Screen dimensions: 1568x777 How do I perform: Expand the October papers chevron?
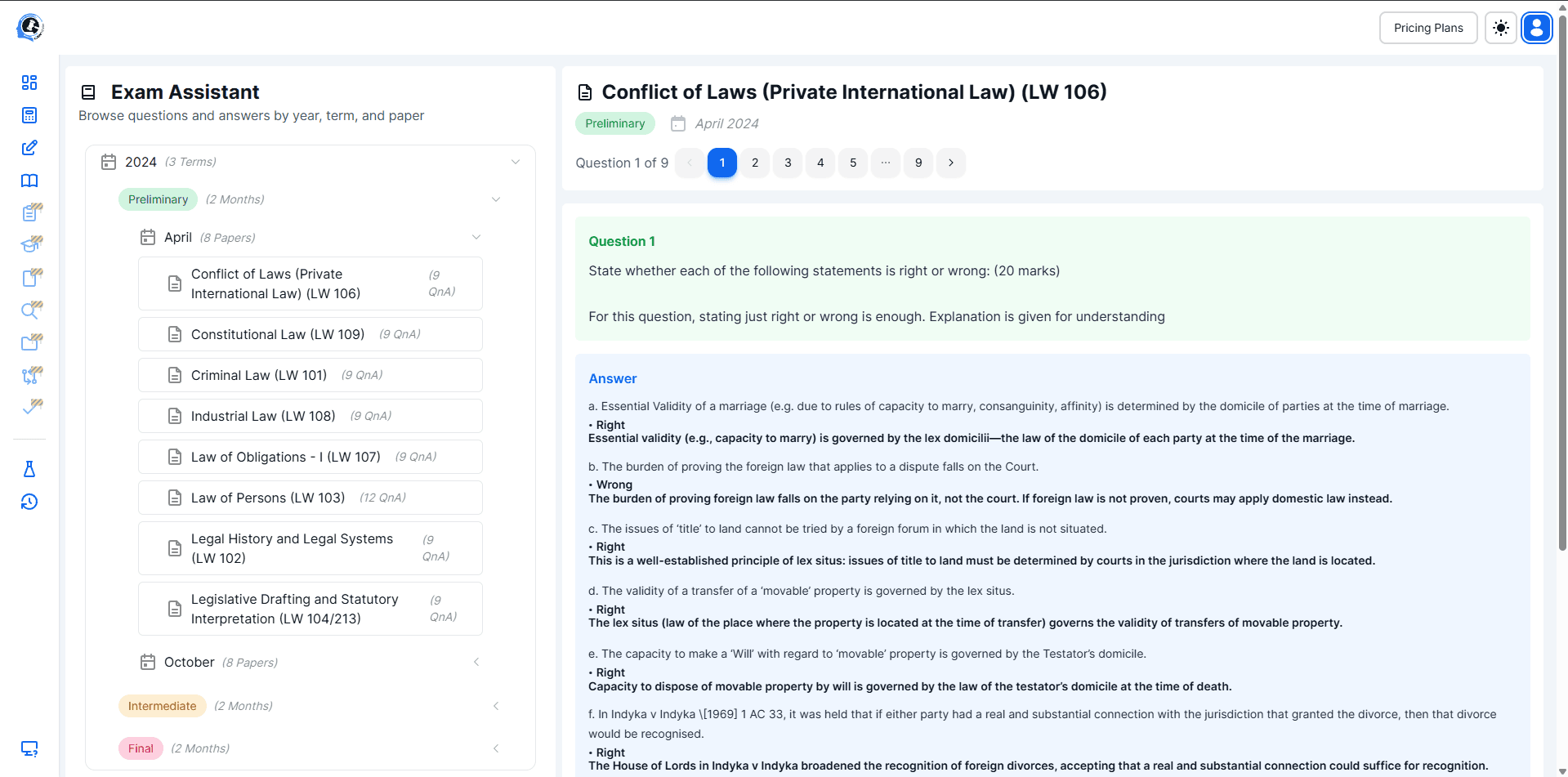point(476,662)
